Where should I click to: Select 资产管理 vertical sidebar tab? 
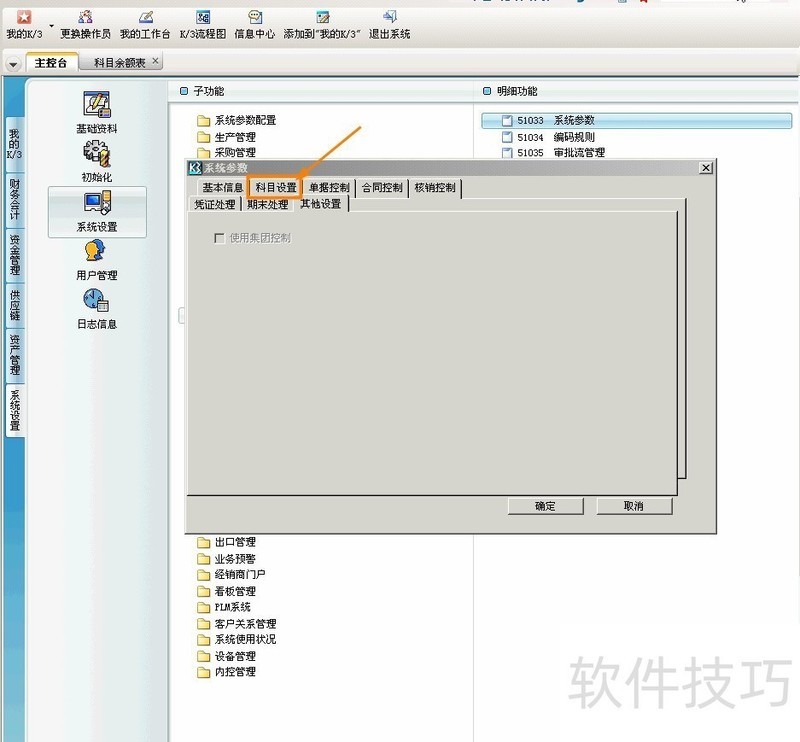pyautogui.click(x=14, y=355)
